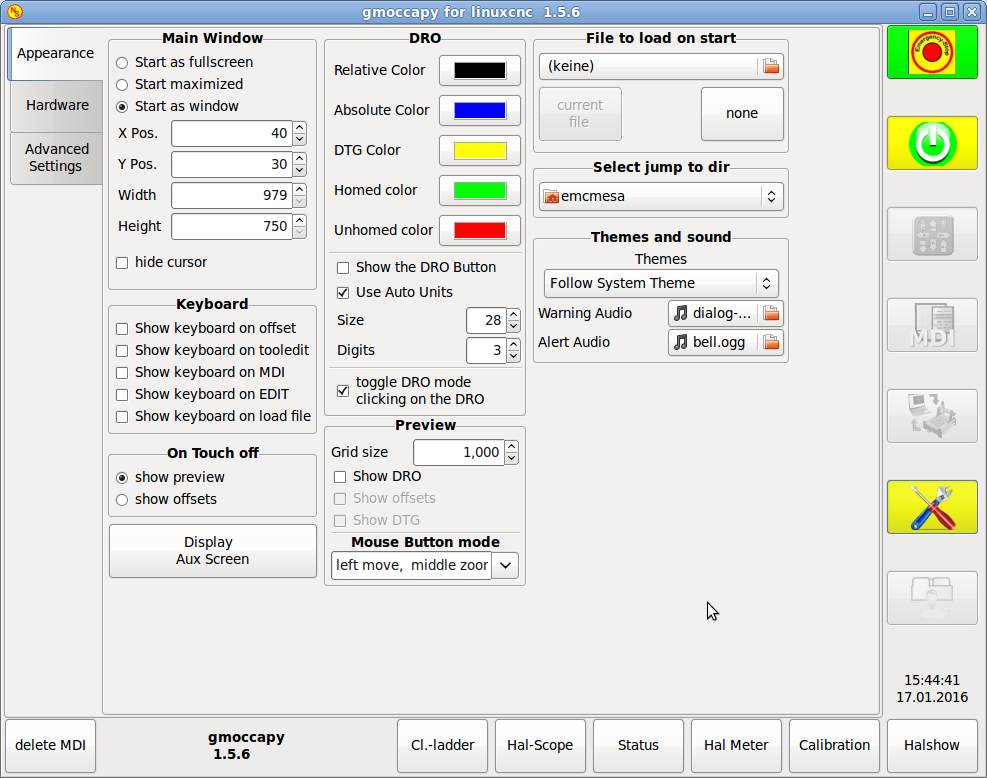This screenshot has height=778, width=987.
Task: Click the delete MDI button
Action: point(50,745)
